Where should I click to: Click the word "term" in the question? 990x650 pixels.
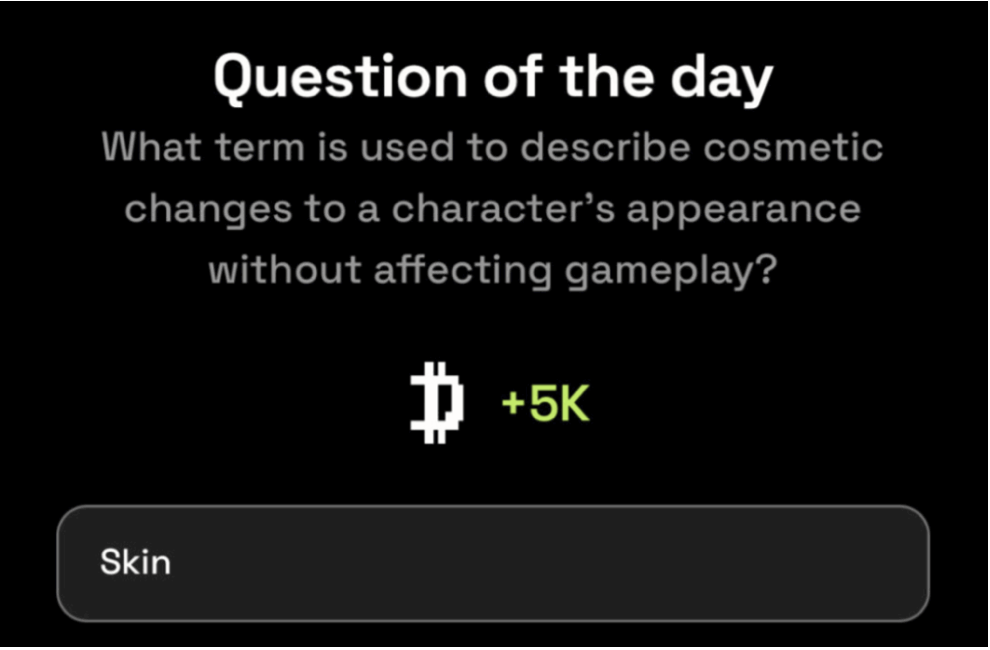(250, 149)
